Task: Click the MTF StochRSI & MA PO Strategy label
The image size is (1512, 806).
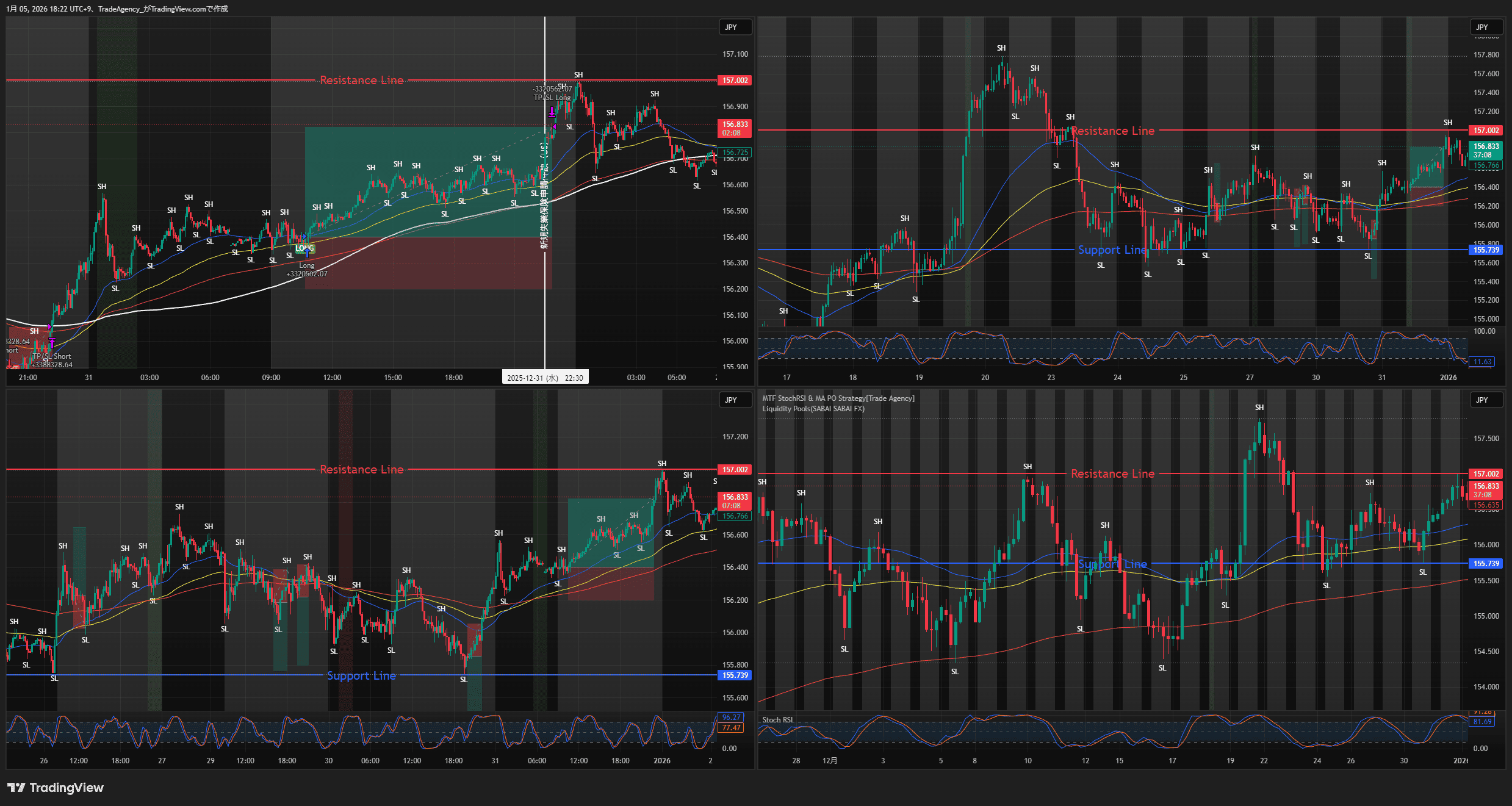Action: pyautogui.click(x=838, y=398)
